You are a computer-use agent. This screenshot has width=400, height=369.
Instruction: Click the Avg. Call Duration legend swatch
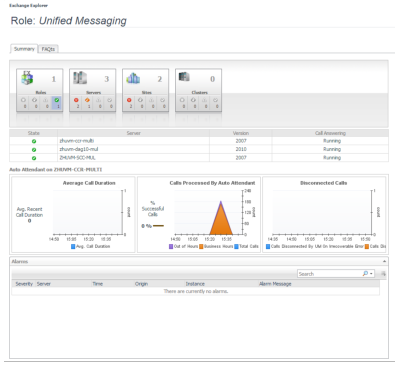point(73,246)
